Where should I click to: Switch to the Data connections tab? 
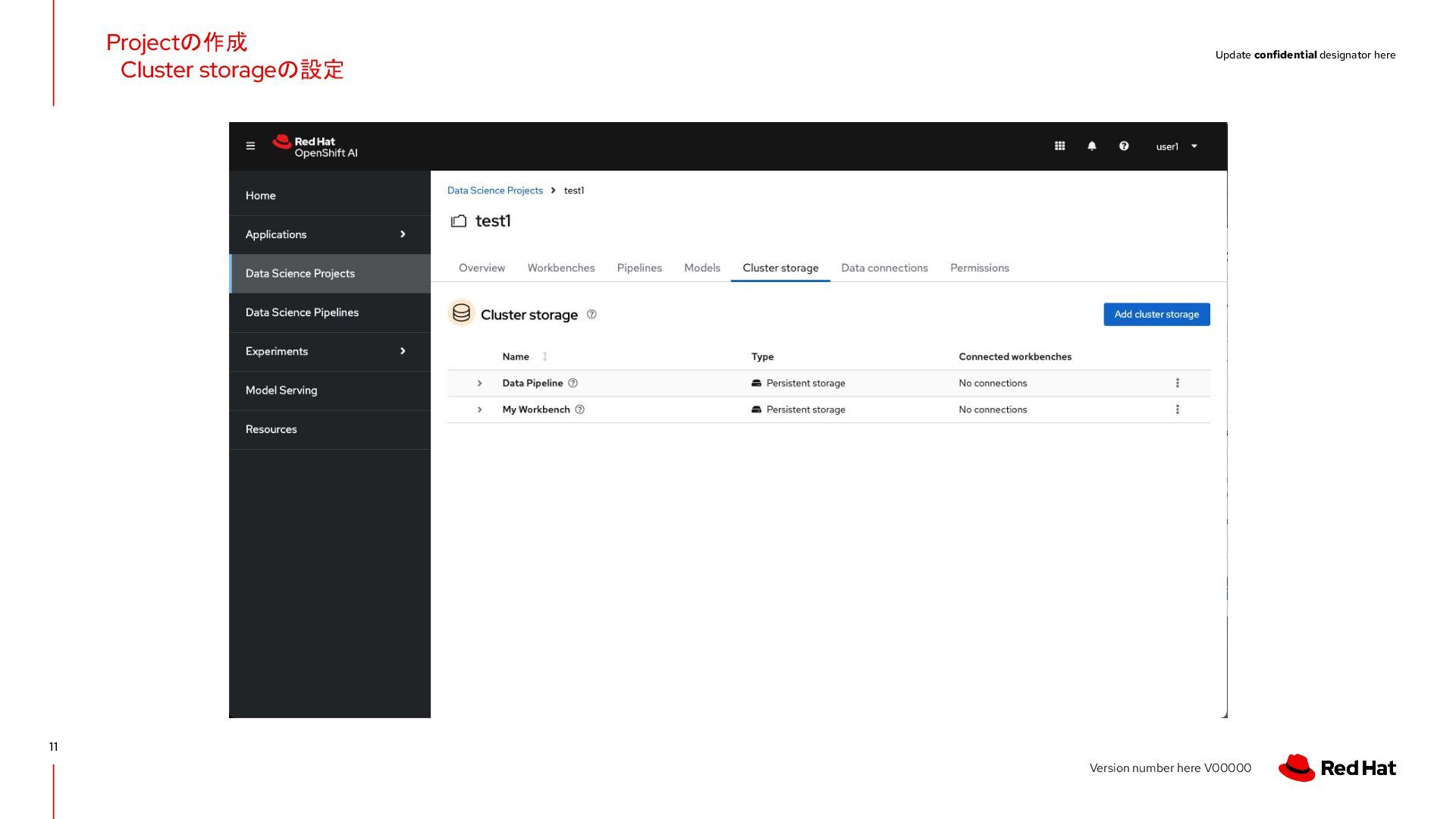884,268
